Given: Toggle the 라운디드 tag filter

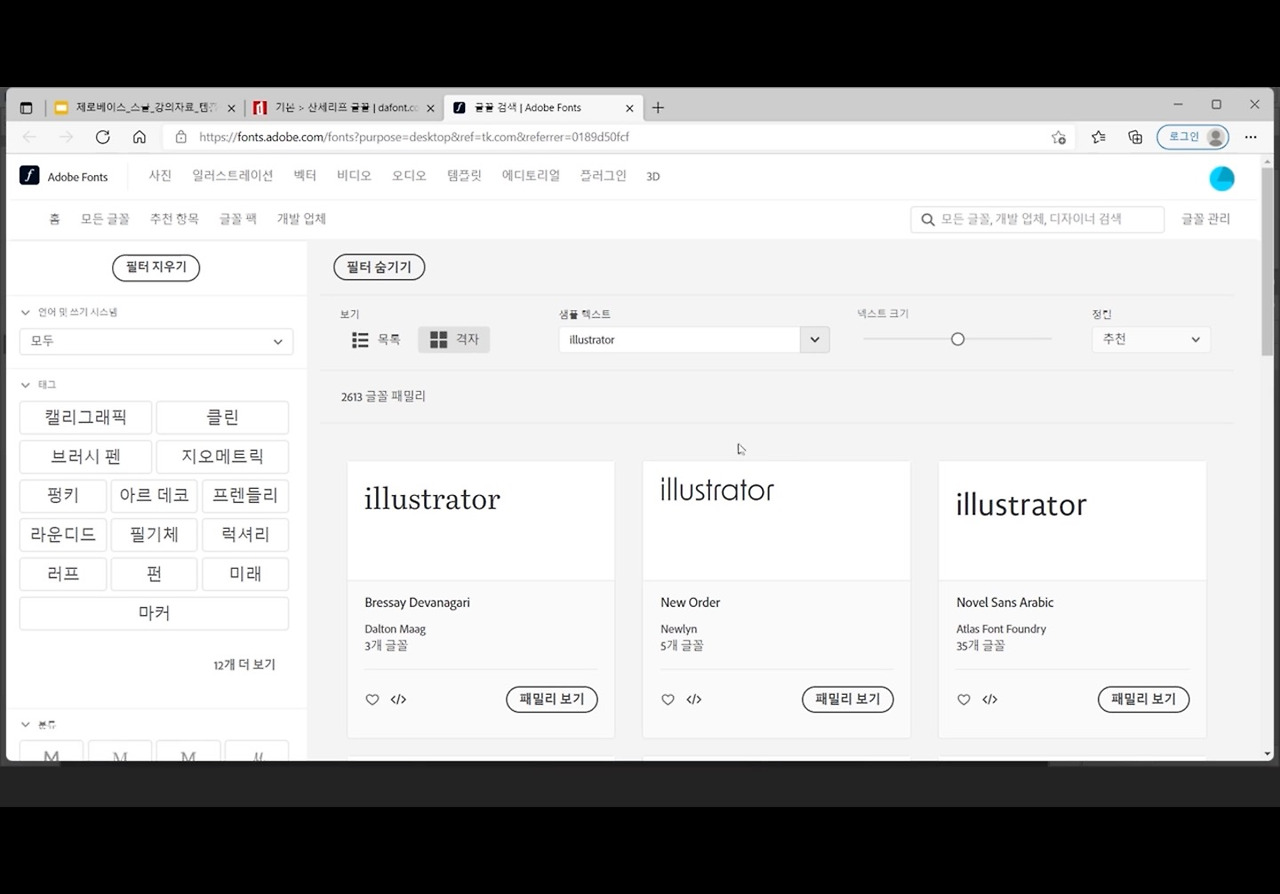Looking at the screenshot, I should point(63,534).
